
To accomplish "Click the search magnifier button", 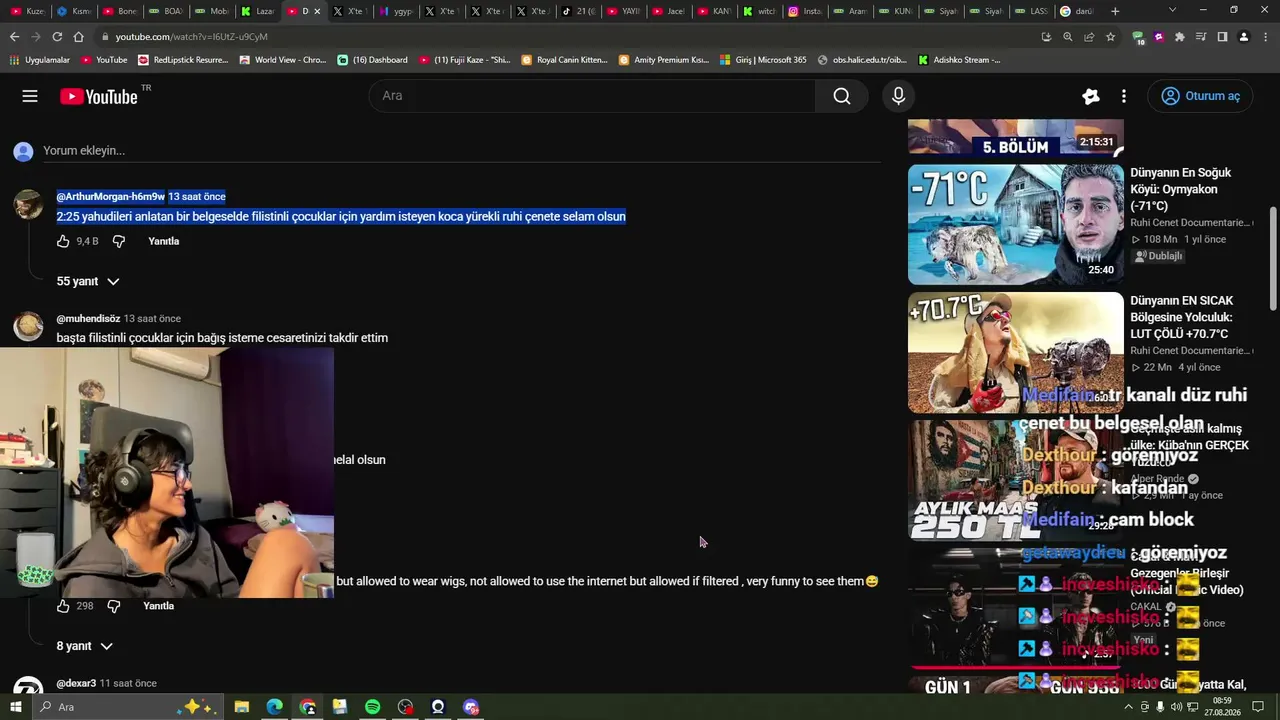I will (842, 96).
